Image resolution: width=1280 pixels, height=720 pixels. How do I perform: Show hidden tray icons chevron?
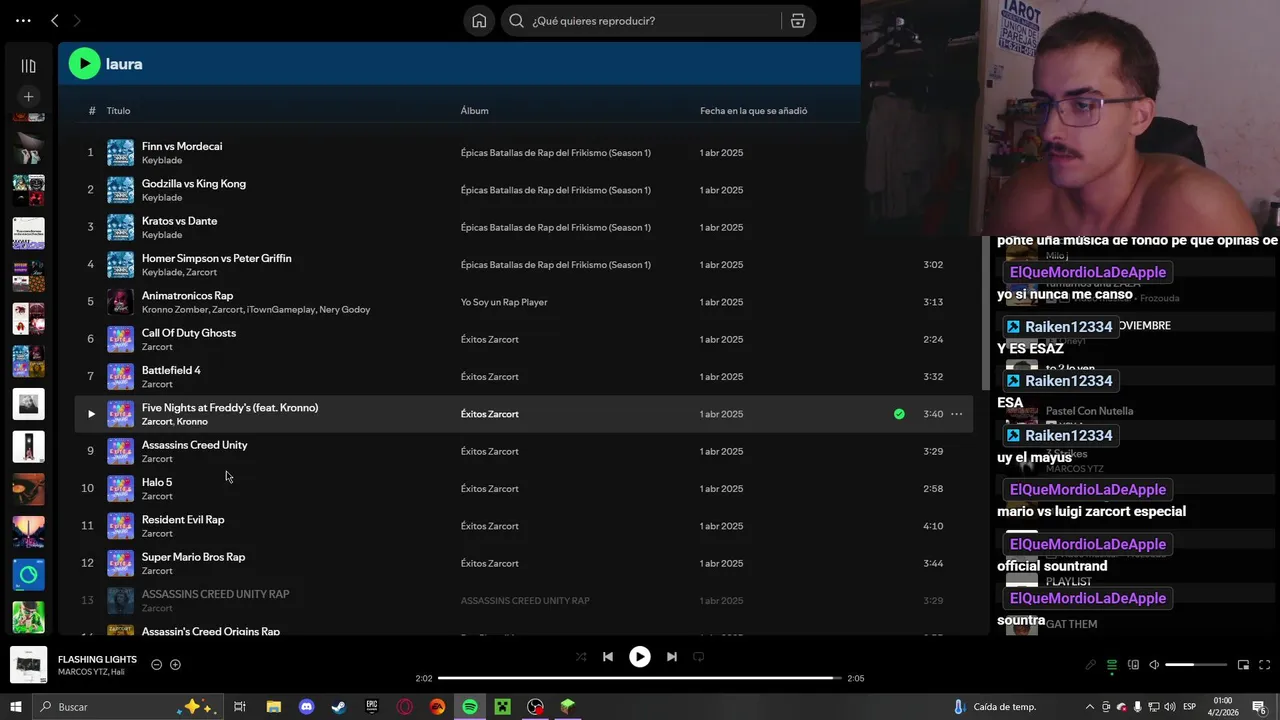[x=1089, y=707]
